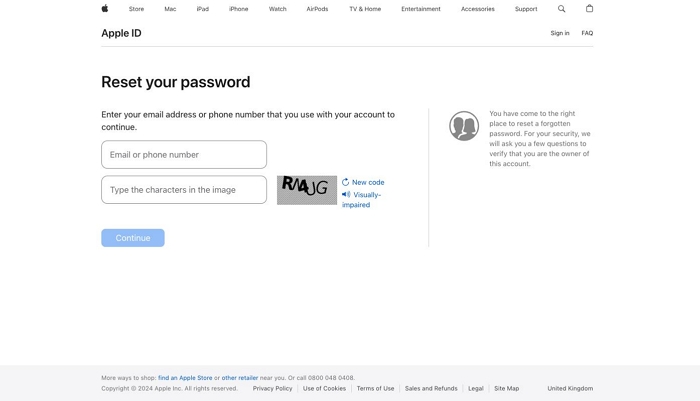
Task: Open the Privacy Policy footer link
Action: pyautogui.click(x=272, y=388)
